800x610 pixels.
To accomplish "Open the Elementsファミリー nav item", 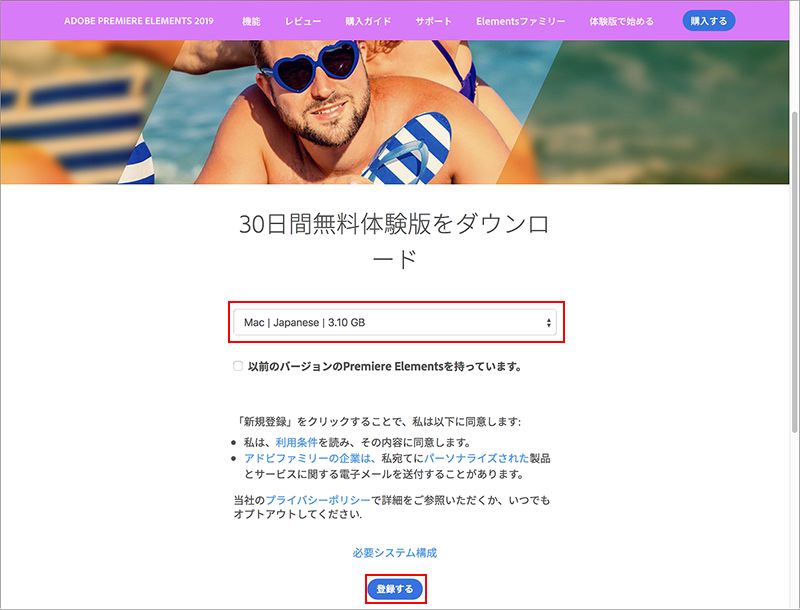I will [520, 21].
